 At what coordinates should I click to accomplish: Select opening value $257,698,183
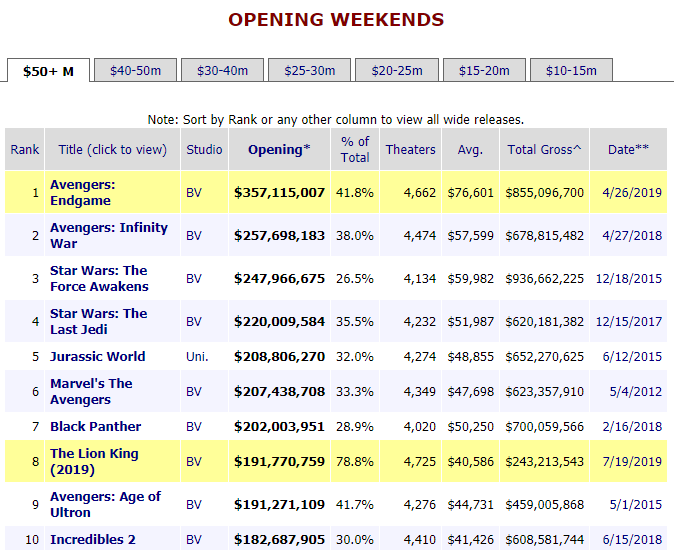[279, 235]
